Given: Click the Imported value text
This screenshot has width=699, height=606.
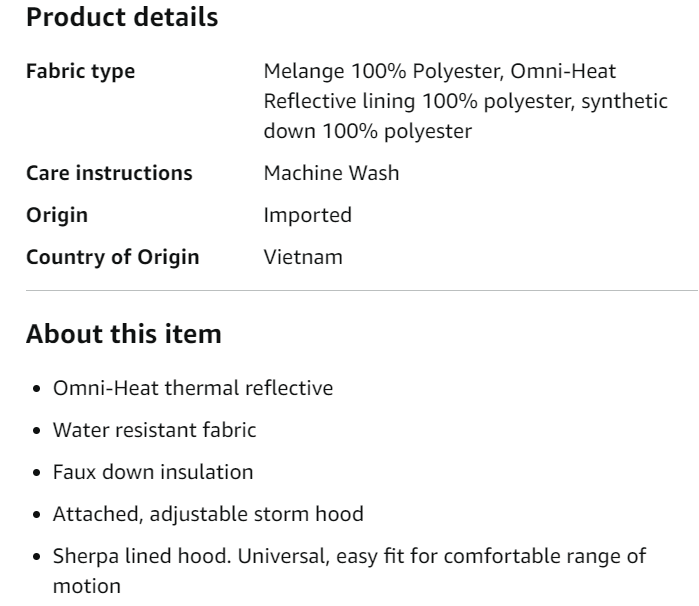Looking at the screenshot, I should [308, 215].
